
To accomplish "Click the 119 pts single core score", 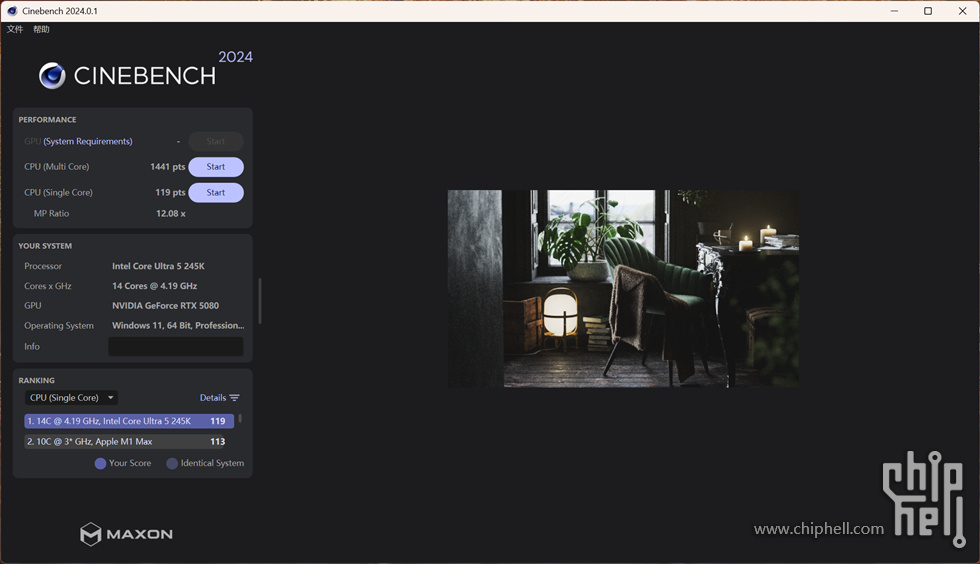I will pyautogui.click(x=170, y=193).
